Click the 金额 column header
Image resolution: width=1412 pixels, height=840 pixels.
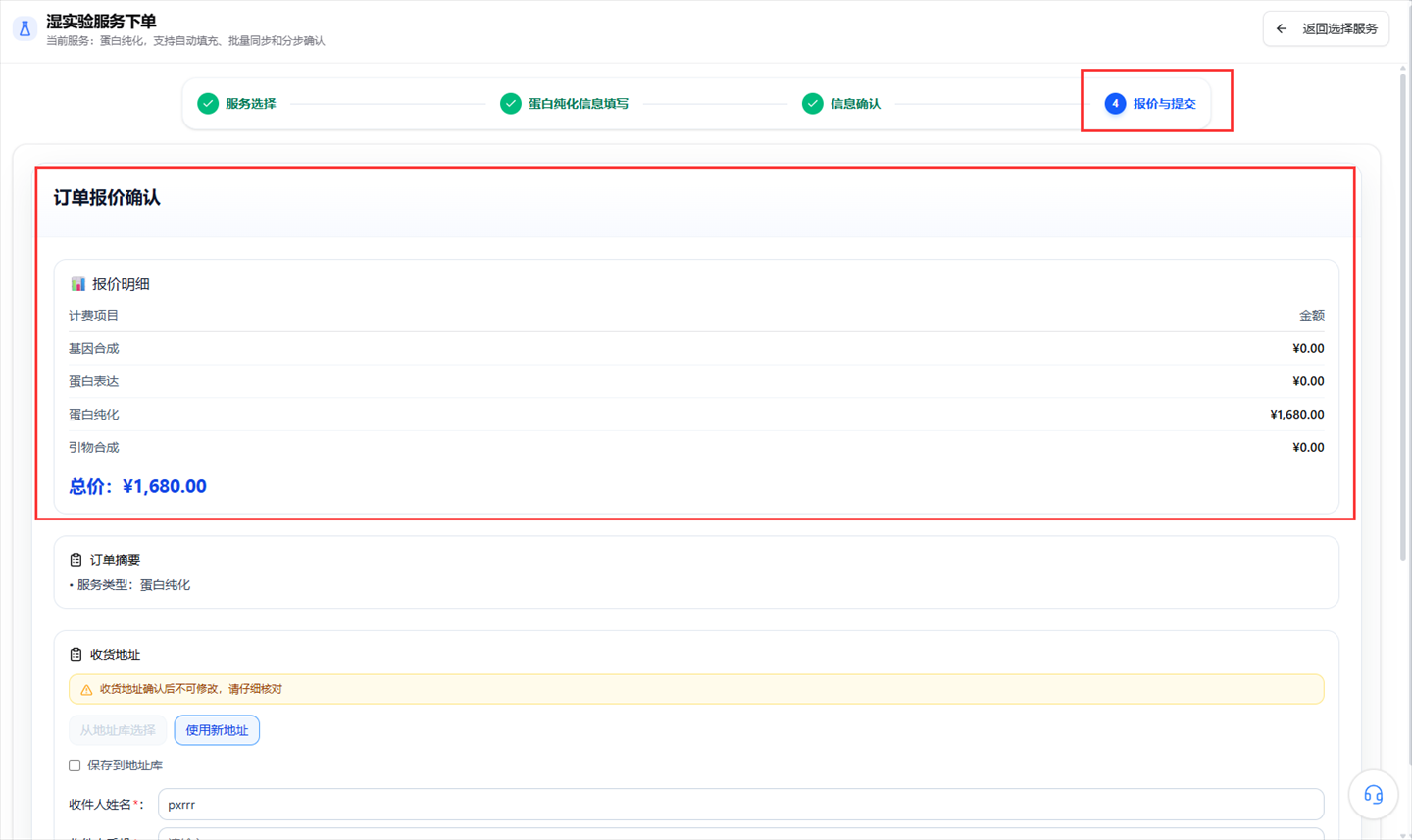1312,316
